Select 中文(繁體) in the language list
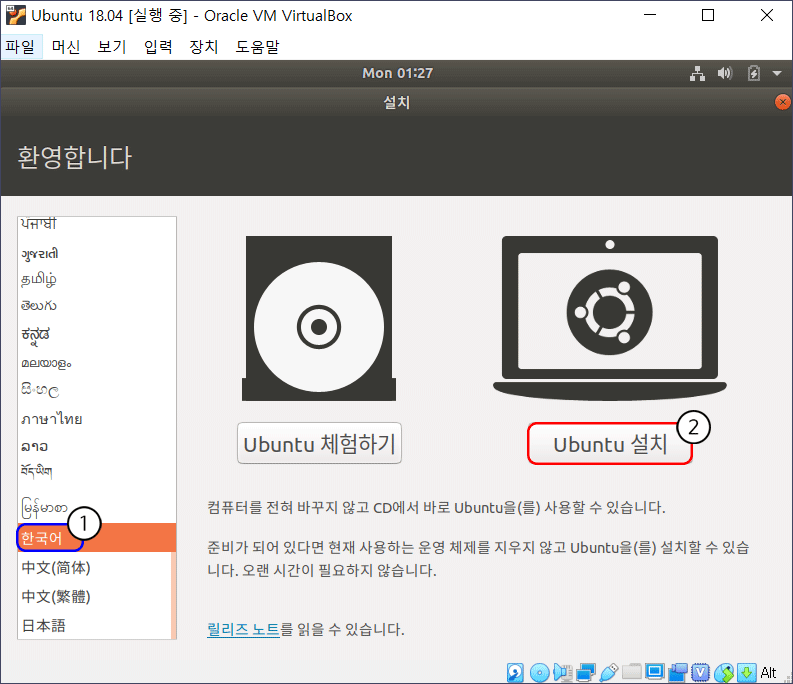Screen dimensions: 793x684 tap(94, 596)
